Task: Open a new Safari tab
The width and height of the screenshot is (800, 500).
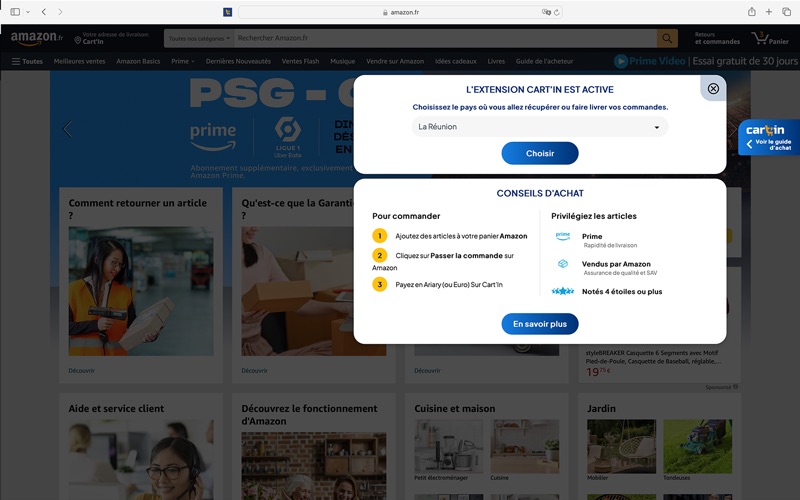Action: [x=768, y=12]
